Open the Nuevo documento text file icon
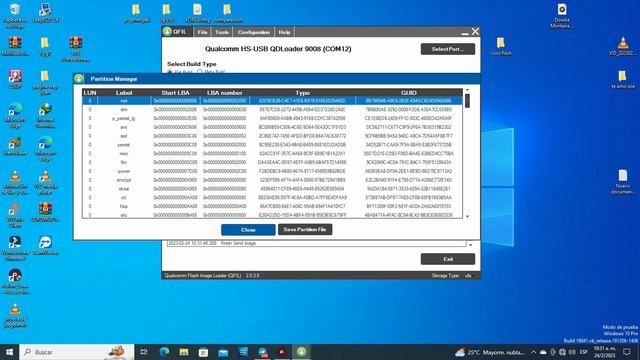Image resolution: width=640 pixels, height=360 pixels. [x=622, y=182]
